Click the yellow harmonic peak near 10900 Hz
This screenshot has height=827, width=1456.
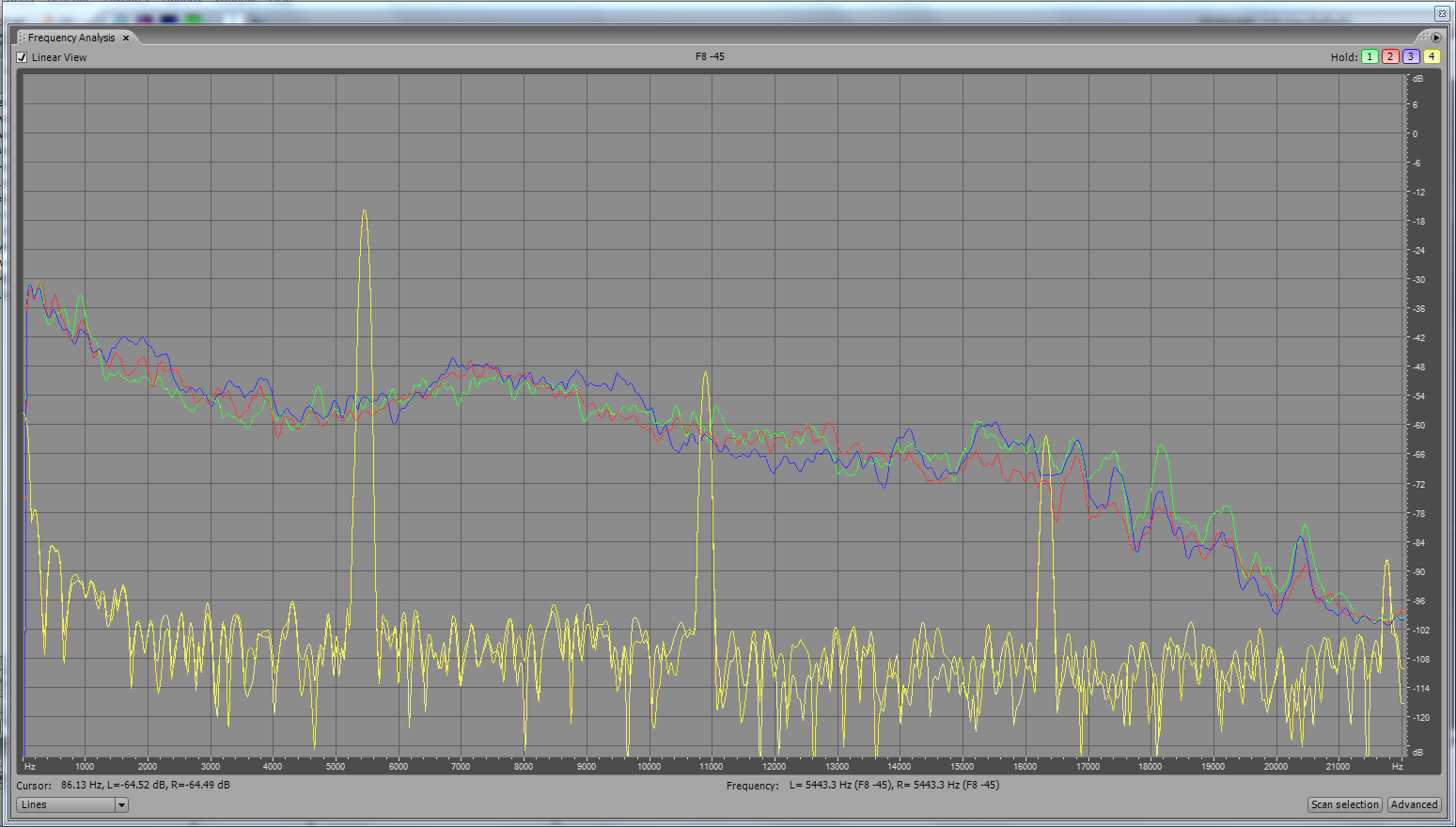point(705,375)
